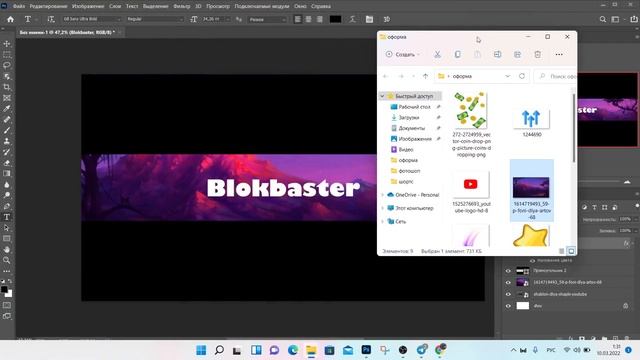Toggle the Character and Paragraph panels
The image size is (640, 360).
coord(369,19)
